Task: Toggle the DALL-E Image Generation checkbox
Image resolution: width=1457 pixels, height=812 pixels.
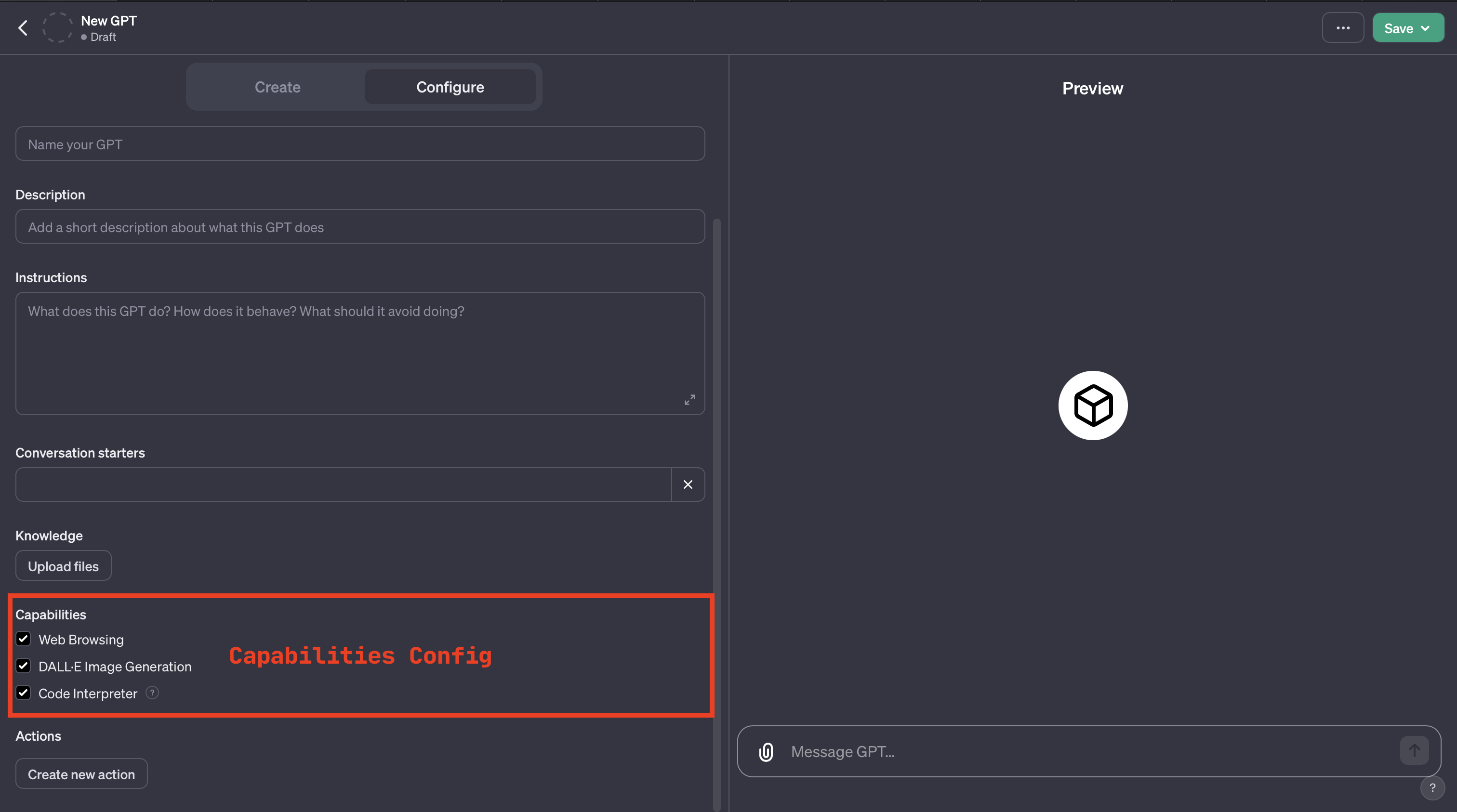Action: [23, 666]
